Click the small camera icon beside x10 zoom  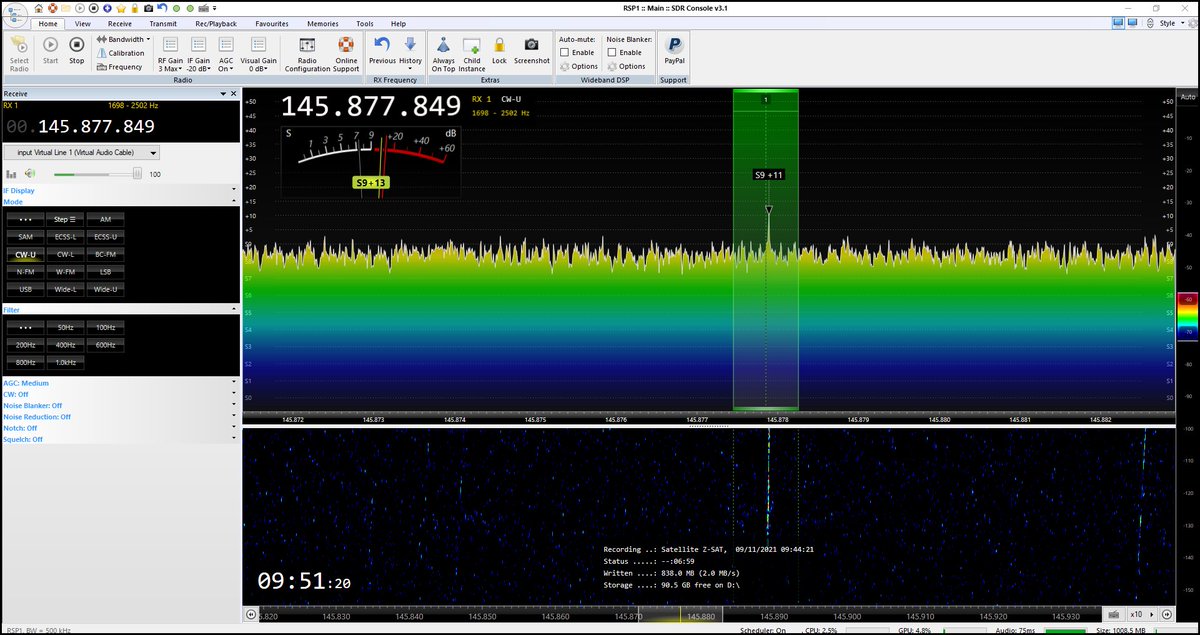pyautogui.click(x=1114, y=614)
